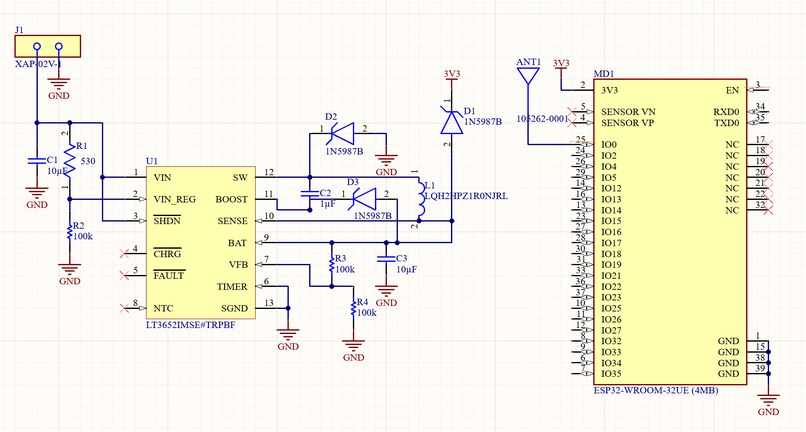This screenshot has height=432, width=806.
Task: Click the LT3652IMSE#TRPBF part label
Action: pyautogui.click(x=191, y=325)
